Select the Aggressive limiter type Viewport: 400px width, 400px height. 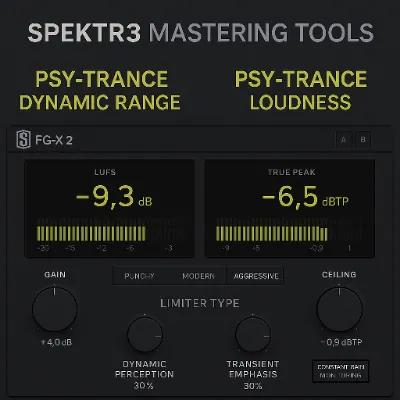(x=256, y=276)
